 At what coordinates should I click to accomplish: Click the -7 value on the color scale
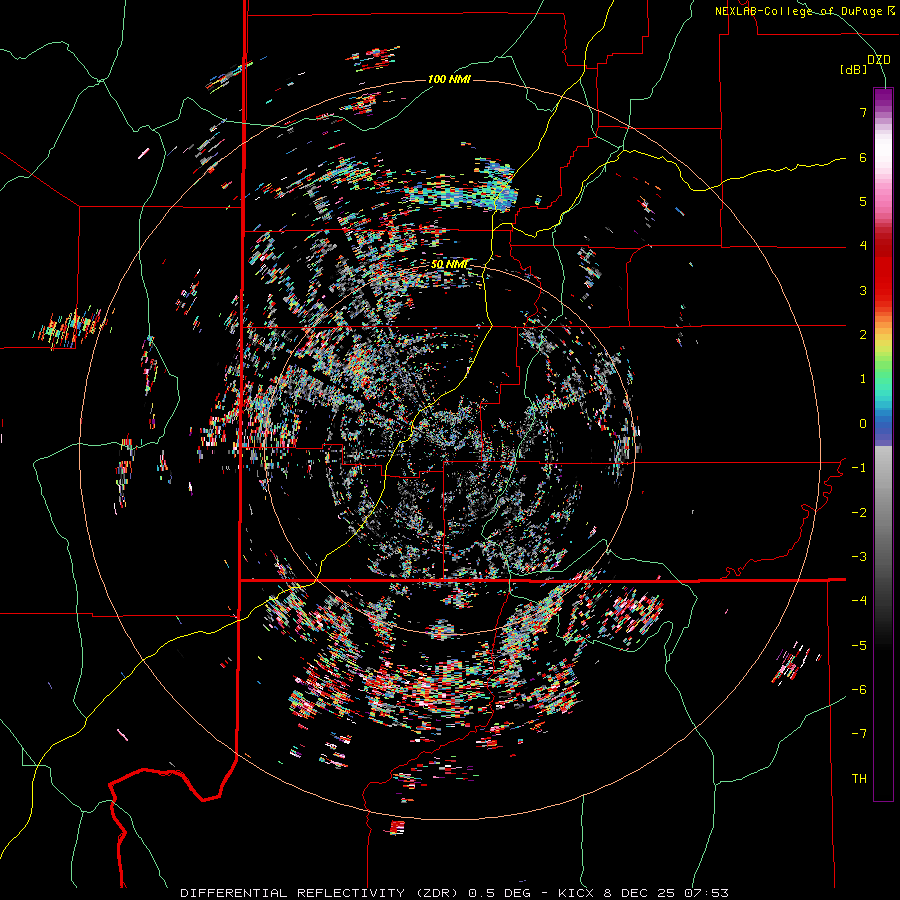point(859,734)
